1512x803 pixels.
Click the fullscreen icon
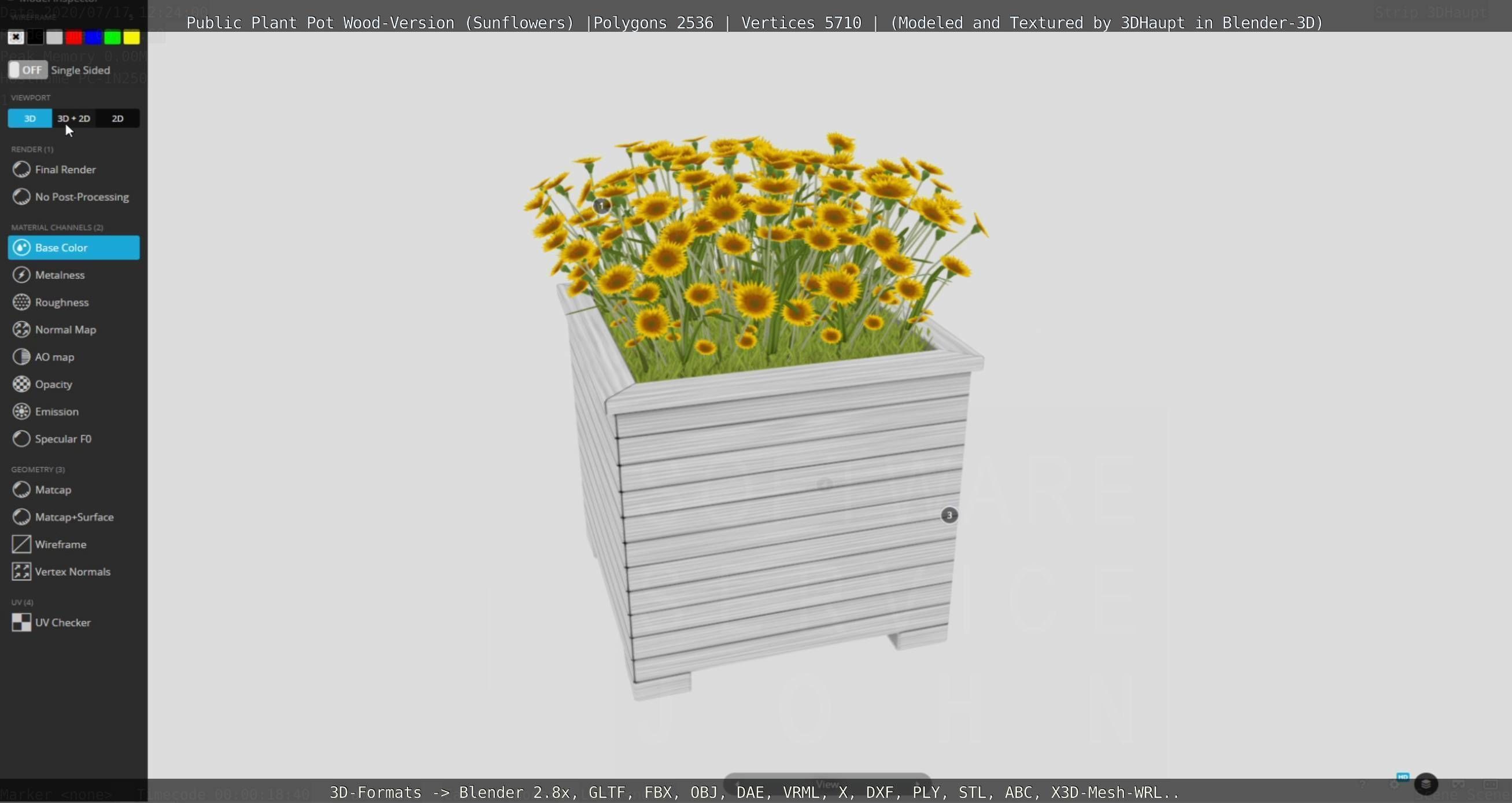[x=1491, y=784]
